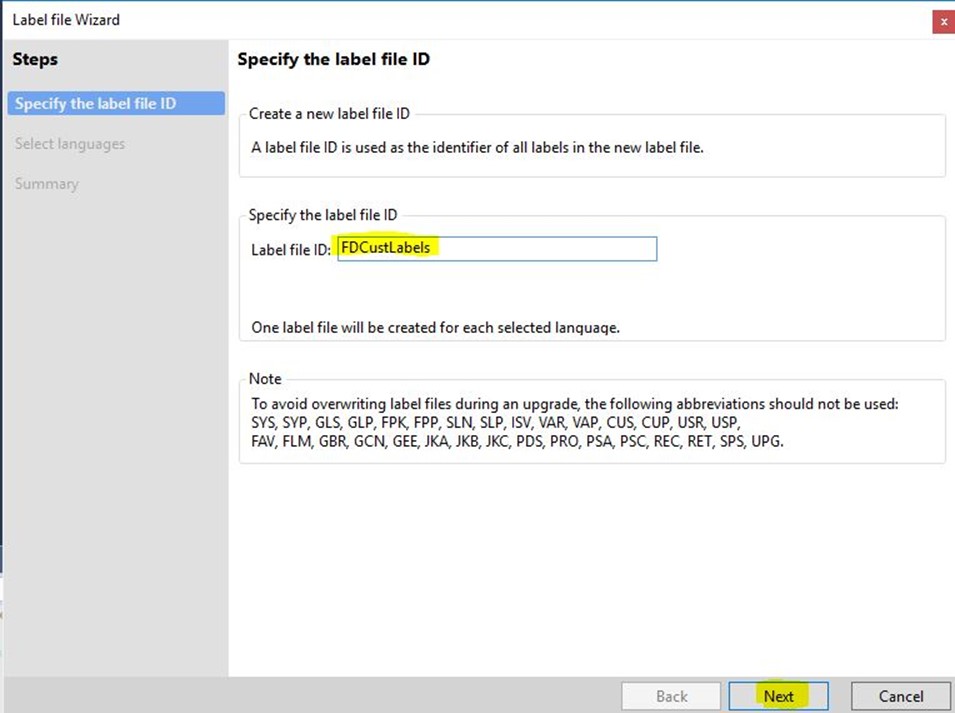
Task: Click the 'To avoid overwriting label files' sentence
Action: click(575, 404)
